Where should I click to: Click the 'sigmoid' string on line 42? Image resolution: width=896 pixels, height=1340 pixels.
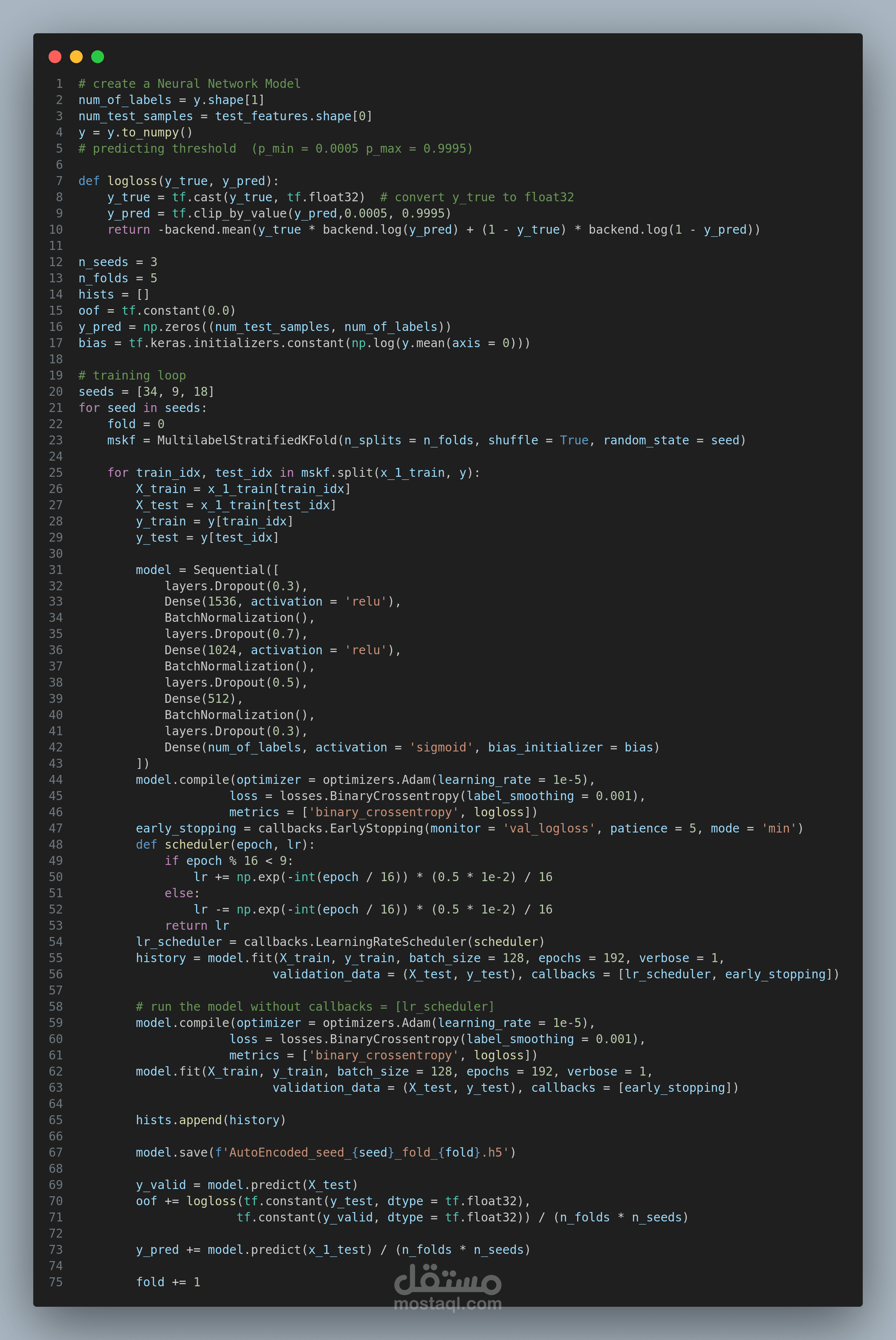click(441, 748)
